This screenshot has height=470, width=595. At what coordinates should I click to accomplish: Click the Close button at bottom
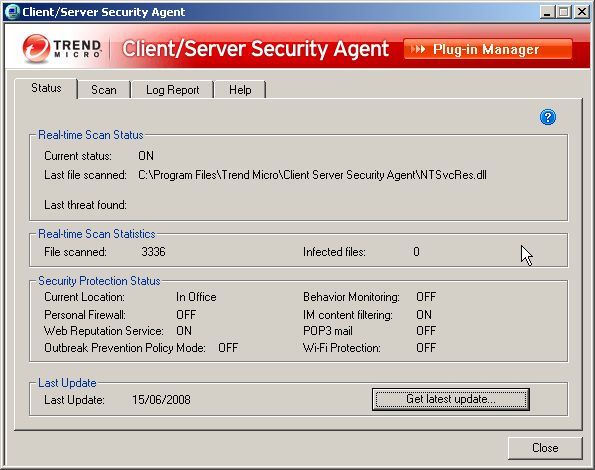(x=545, y=448)
